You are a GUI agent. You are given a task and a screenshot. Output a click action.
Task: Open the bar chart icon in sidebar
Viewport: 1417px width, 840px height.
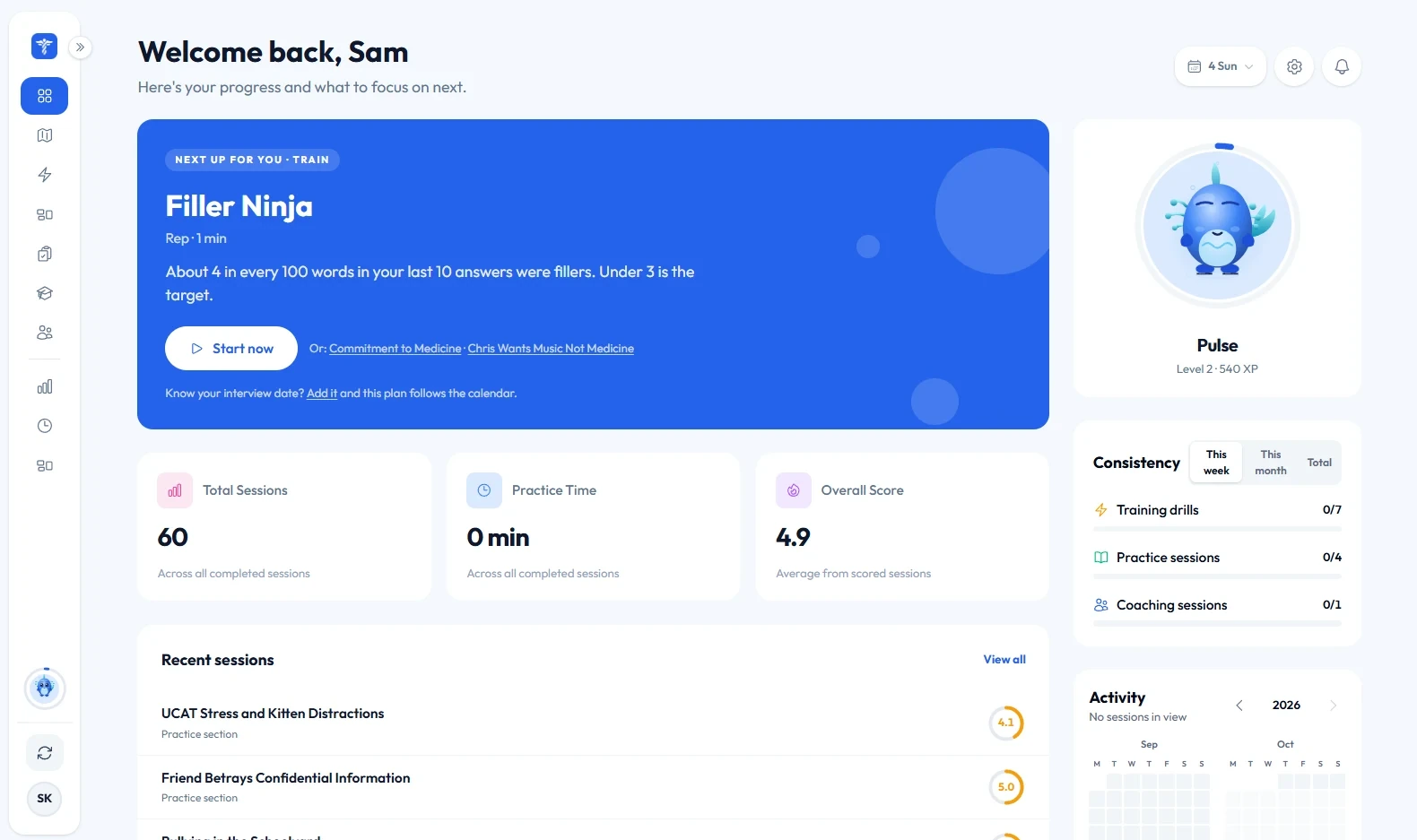click(44, 386)
